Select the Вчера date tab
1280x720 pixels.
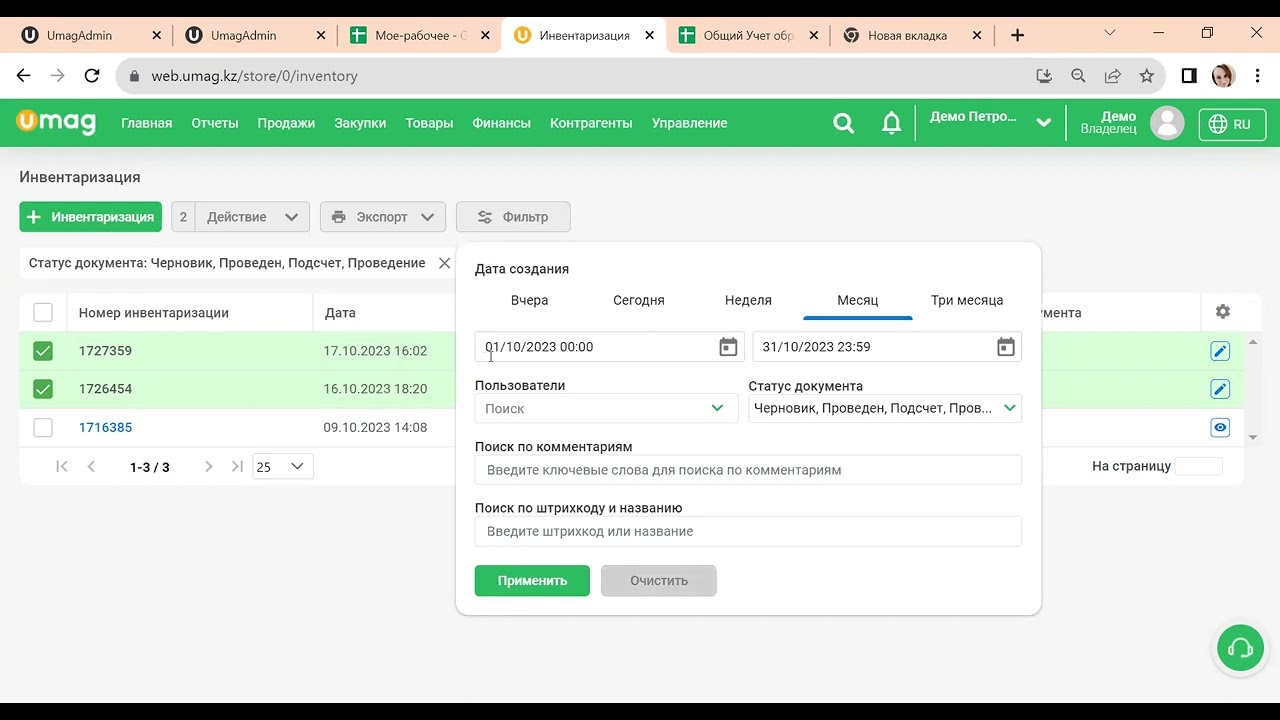[530, 300]
